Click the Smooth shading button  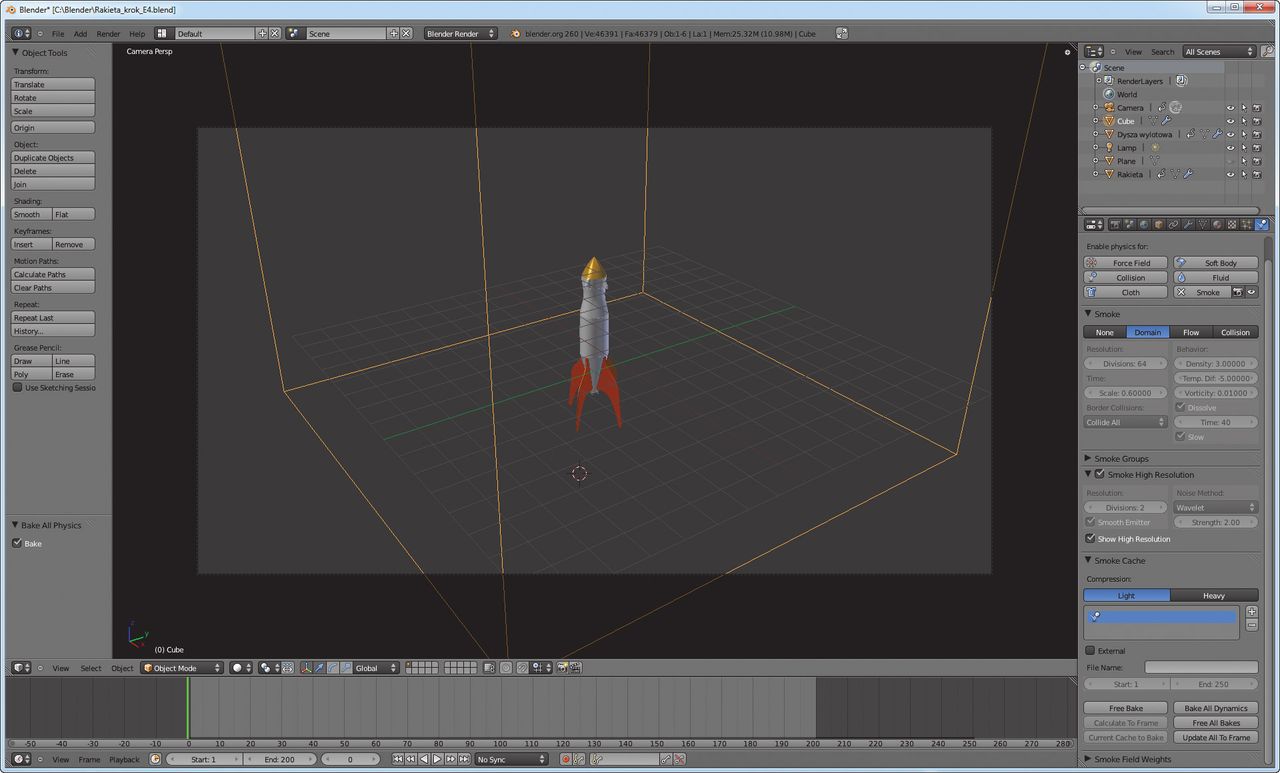point(32,214)
